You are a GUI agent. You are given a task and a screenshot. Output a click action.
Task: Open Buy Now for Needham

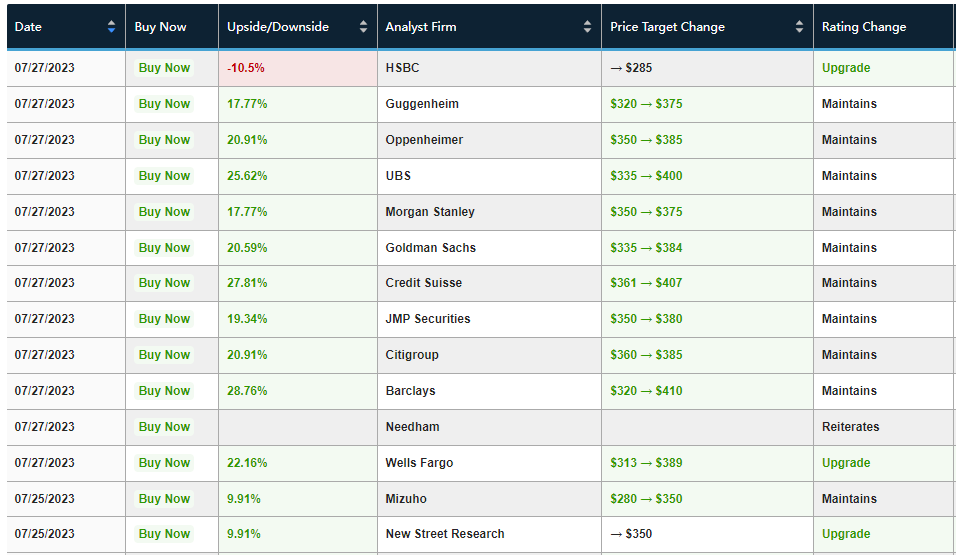tap(164, 427)
